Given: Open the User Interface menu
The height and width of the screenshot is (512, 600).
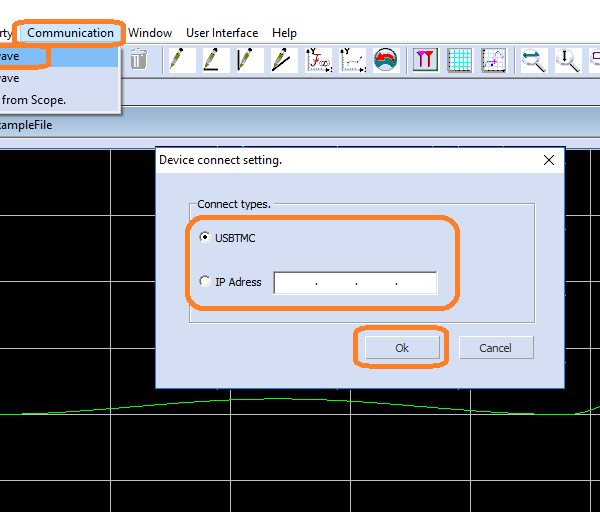Looking at the screenshot, I should [222, 33].
